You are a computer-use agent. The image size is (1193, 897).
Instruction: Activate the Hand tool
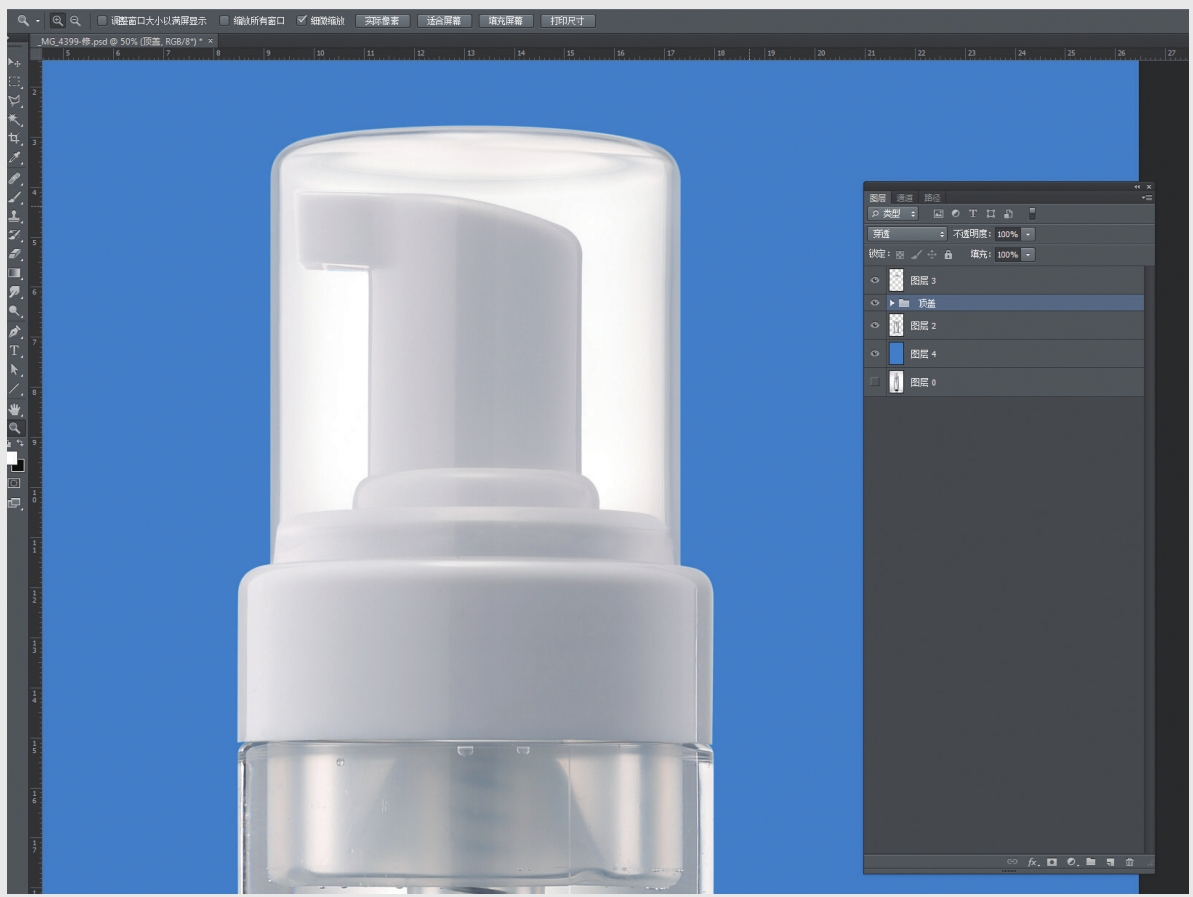14,409
